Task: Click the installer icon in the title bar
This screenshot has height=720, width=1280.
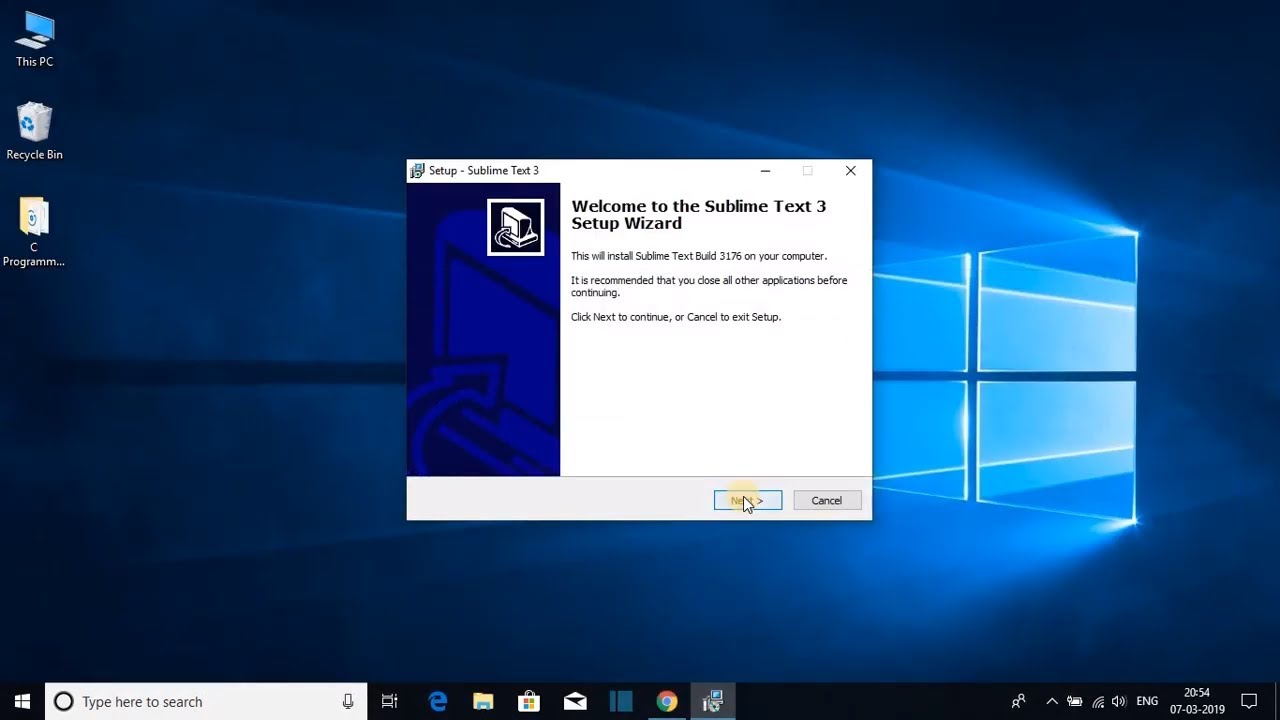Action: point(417,171)
